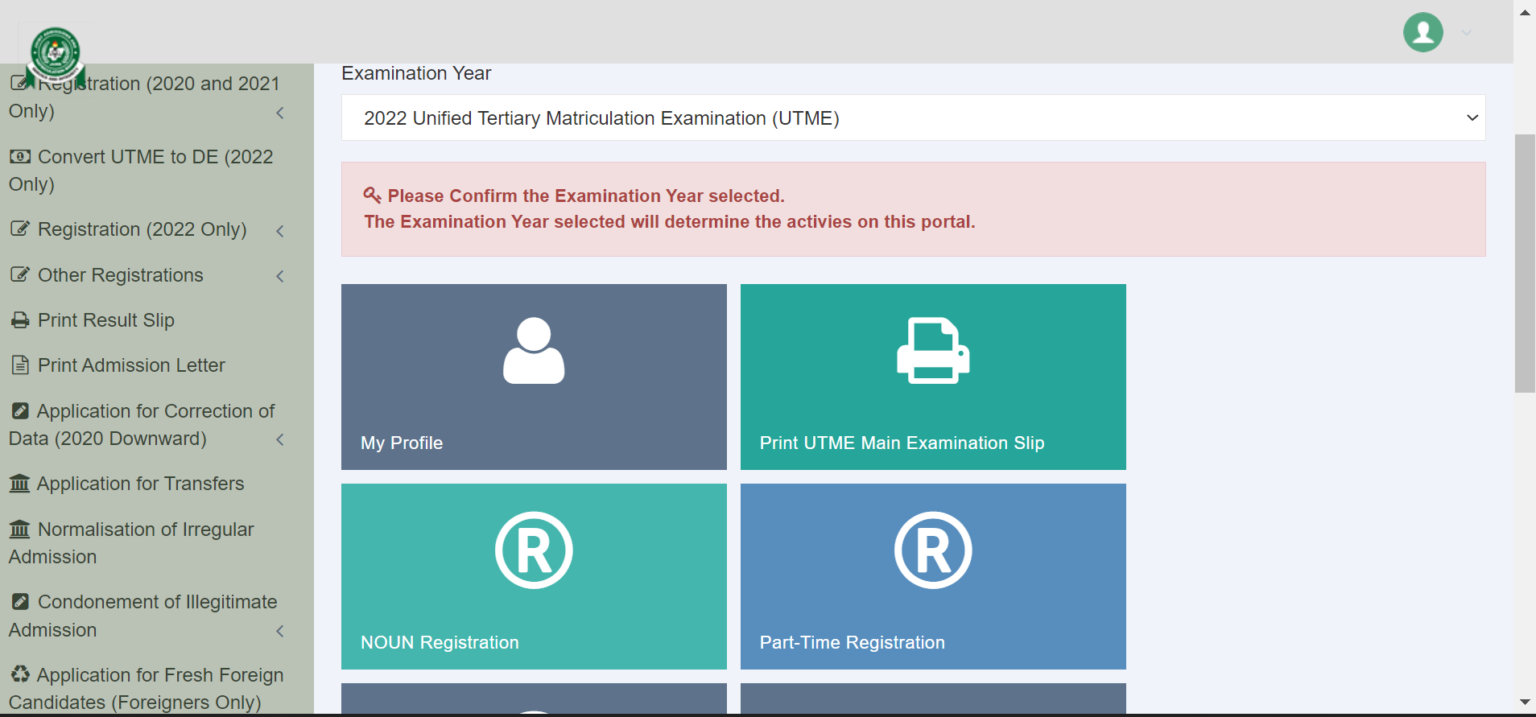Expand the Registration (2020 and 2021 Only) chevron

280,113
